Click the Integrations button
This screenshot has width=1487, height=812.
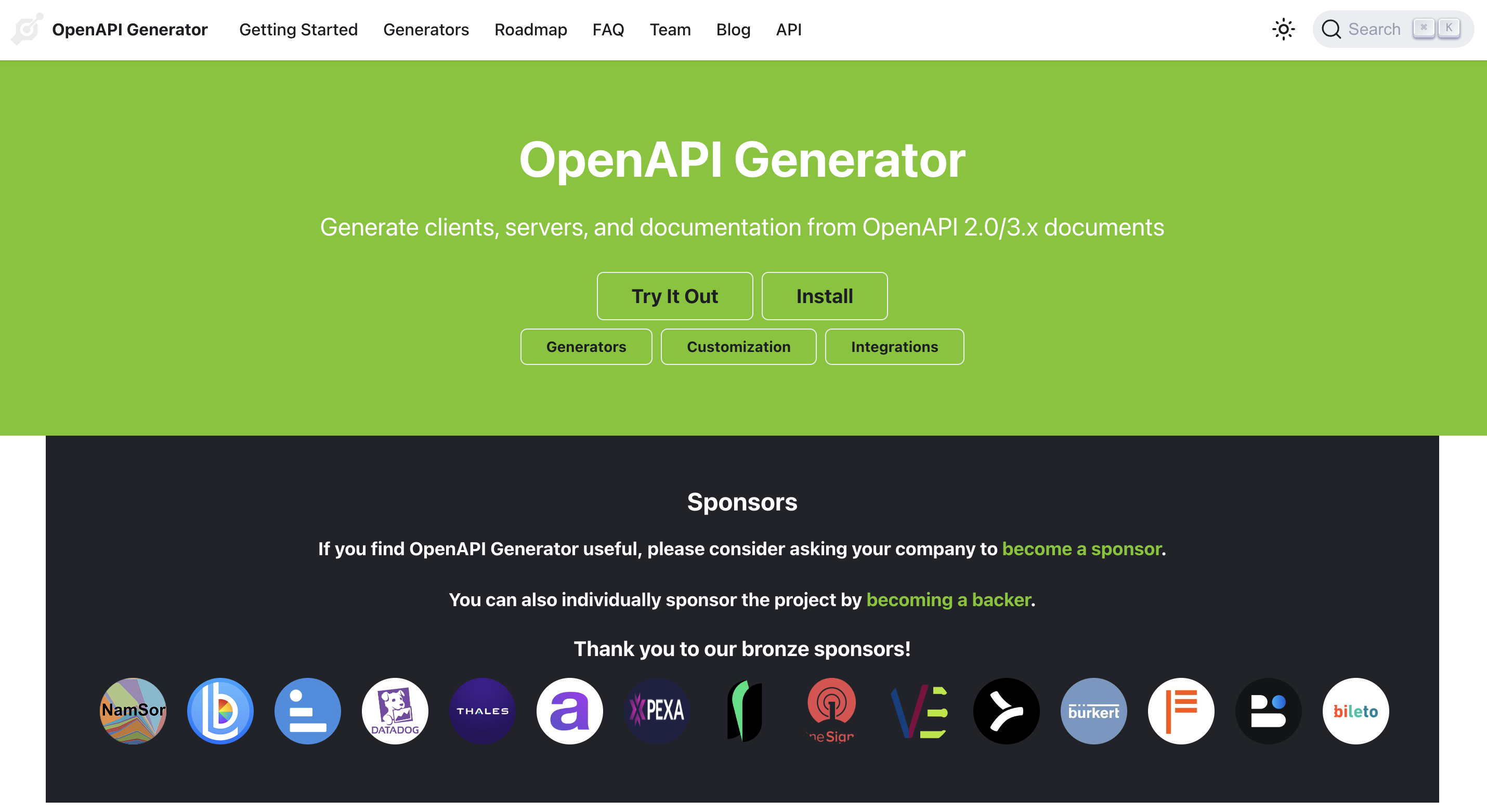point(894,347)
